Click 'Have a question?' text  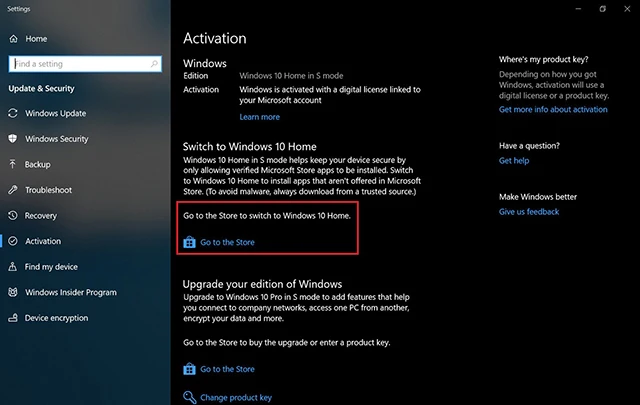529,146
